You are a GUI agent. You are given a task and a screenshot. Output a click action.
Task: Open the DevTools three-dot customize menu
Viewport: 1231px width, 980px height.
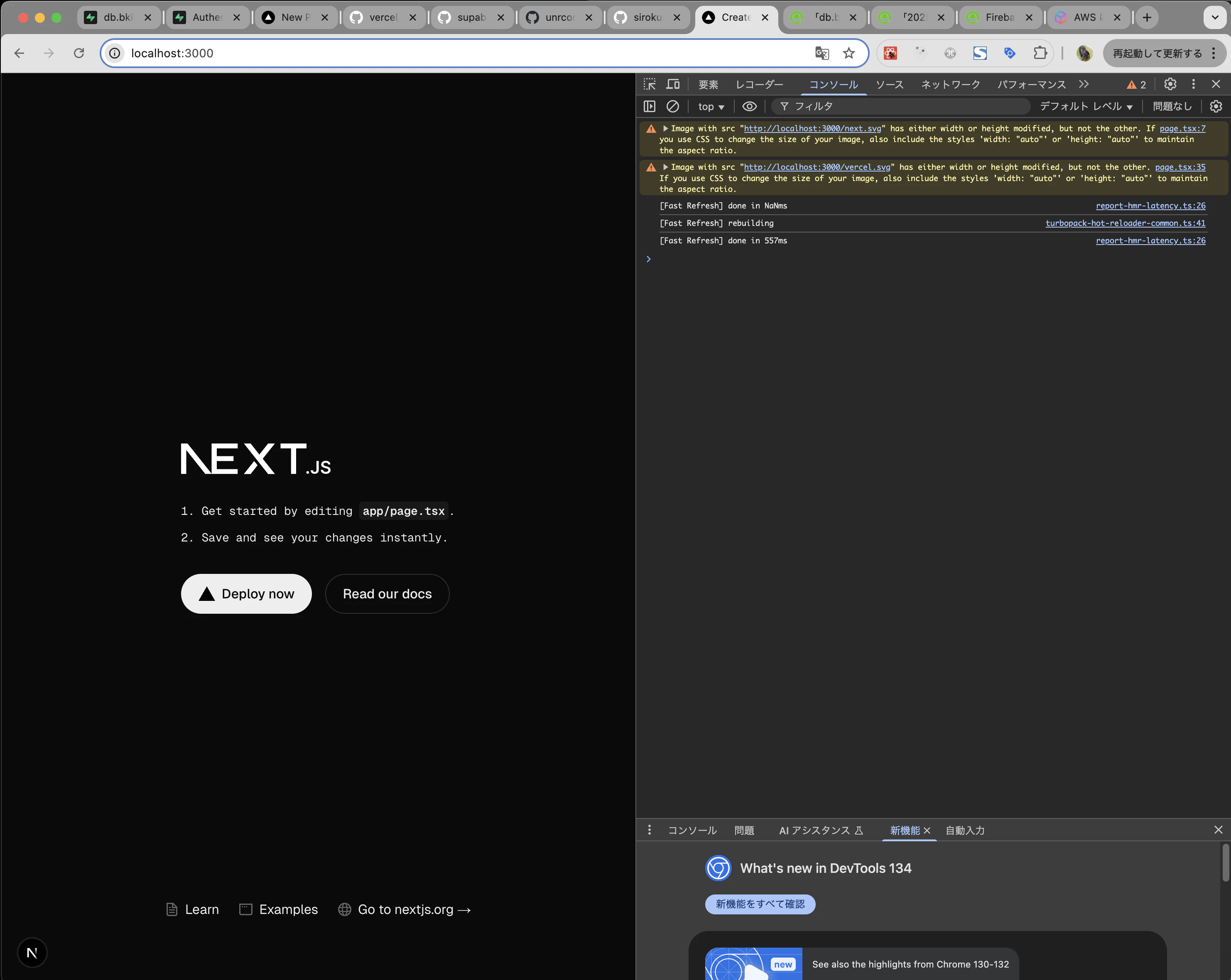coord(1193,84)
